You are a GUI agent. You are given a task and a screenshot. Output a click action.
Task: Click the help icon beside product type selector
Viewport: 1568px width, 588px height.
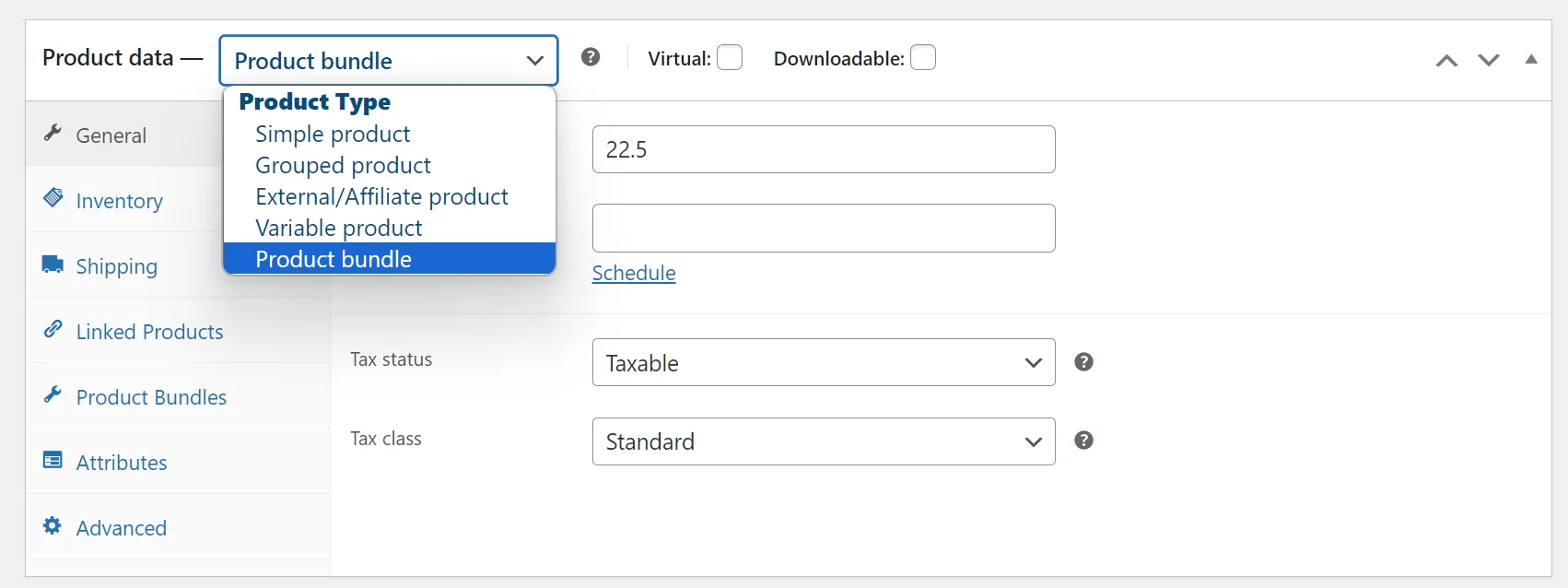pos(591,57)
